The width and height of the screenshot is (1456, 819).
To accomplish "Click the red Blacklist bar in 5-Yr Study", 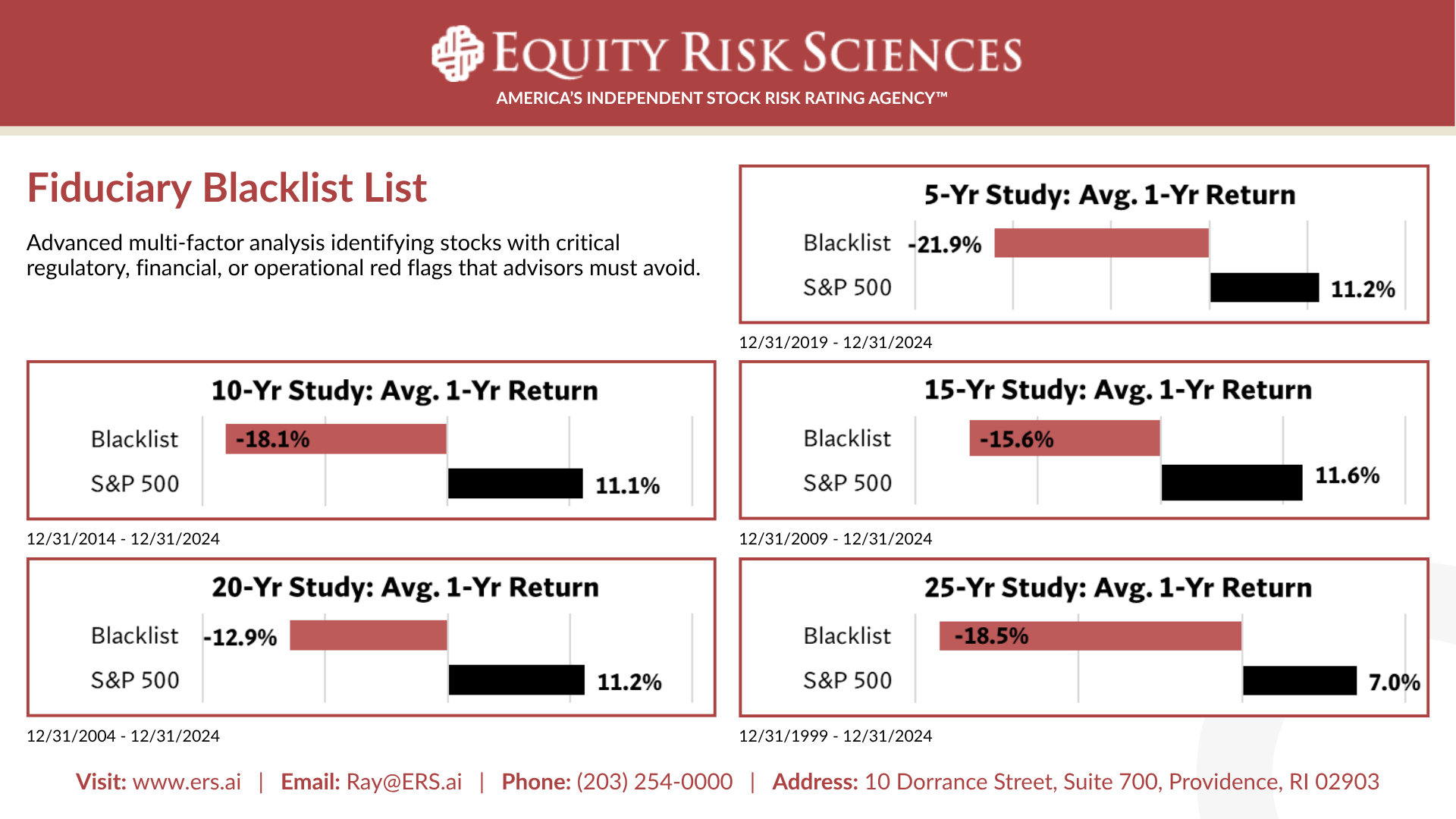I will click(1101, 243).
